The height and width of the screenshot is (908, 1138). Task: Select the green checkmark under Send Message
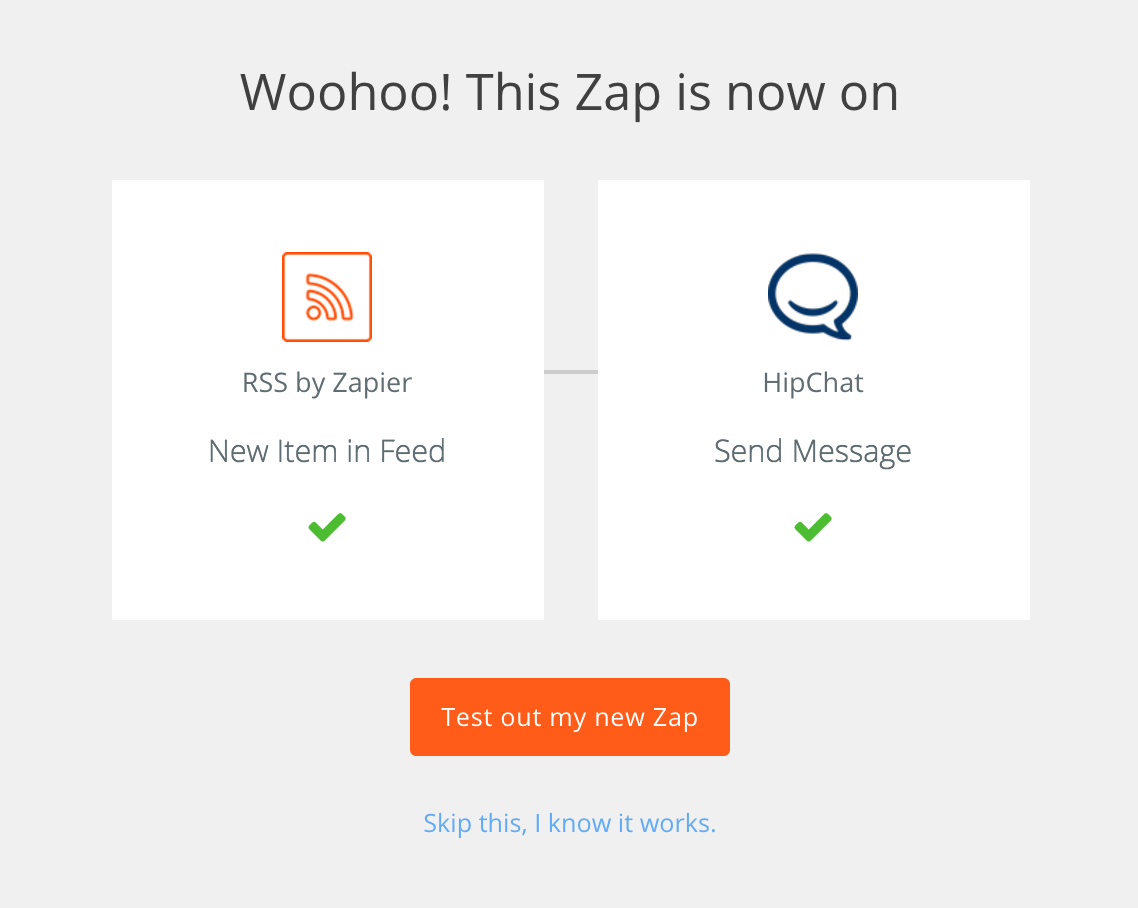[813, 527]
